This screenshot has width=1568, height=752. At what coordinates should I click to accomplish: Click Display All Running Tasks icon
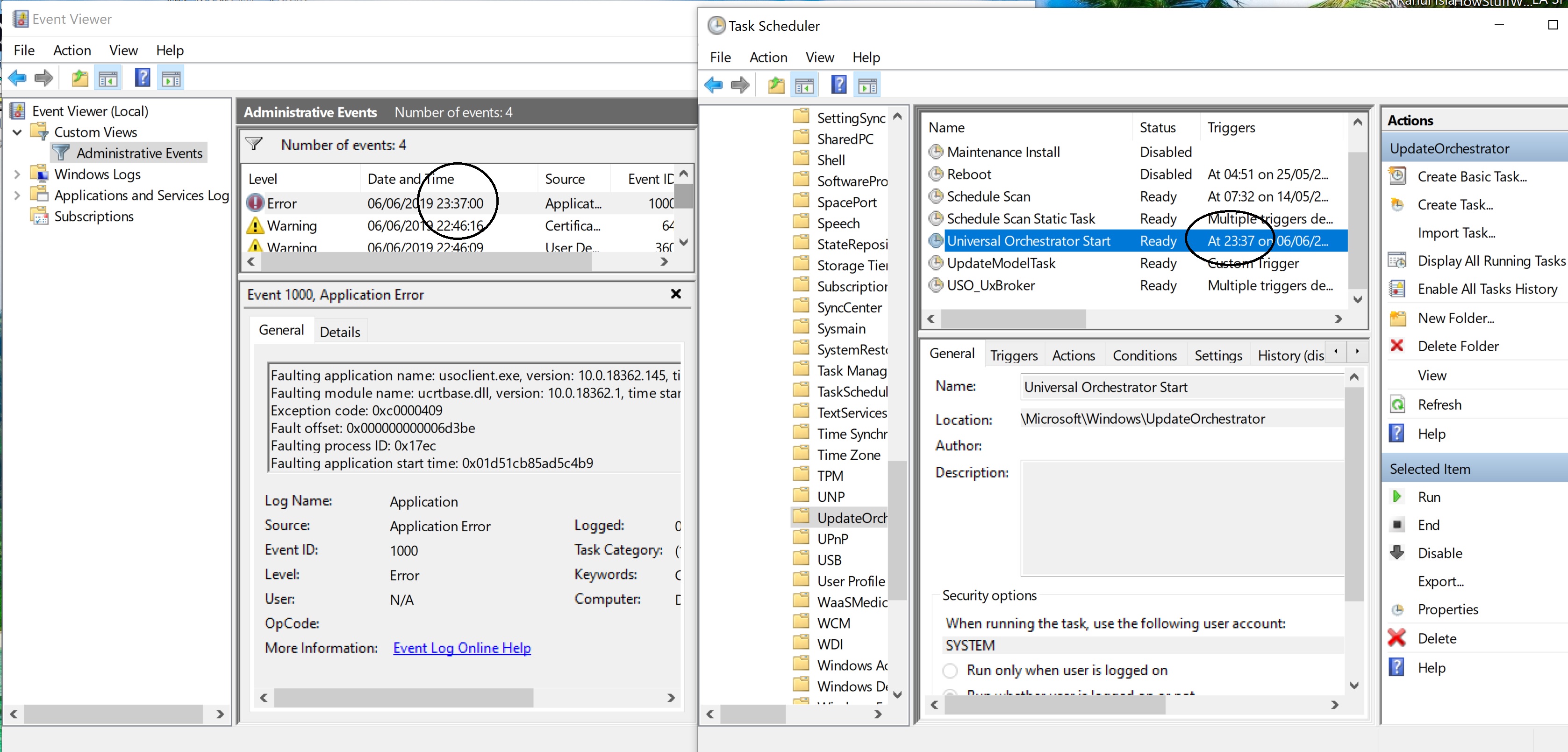pos(1397,260)
